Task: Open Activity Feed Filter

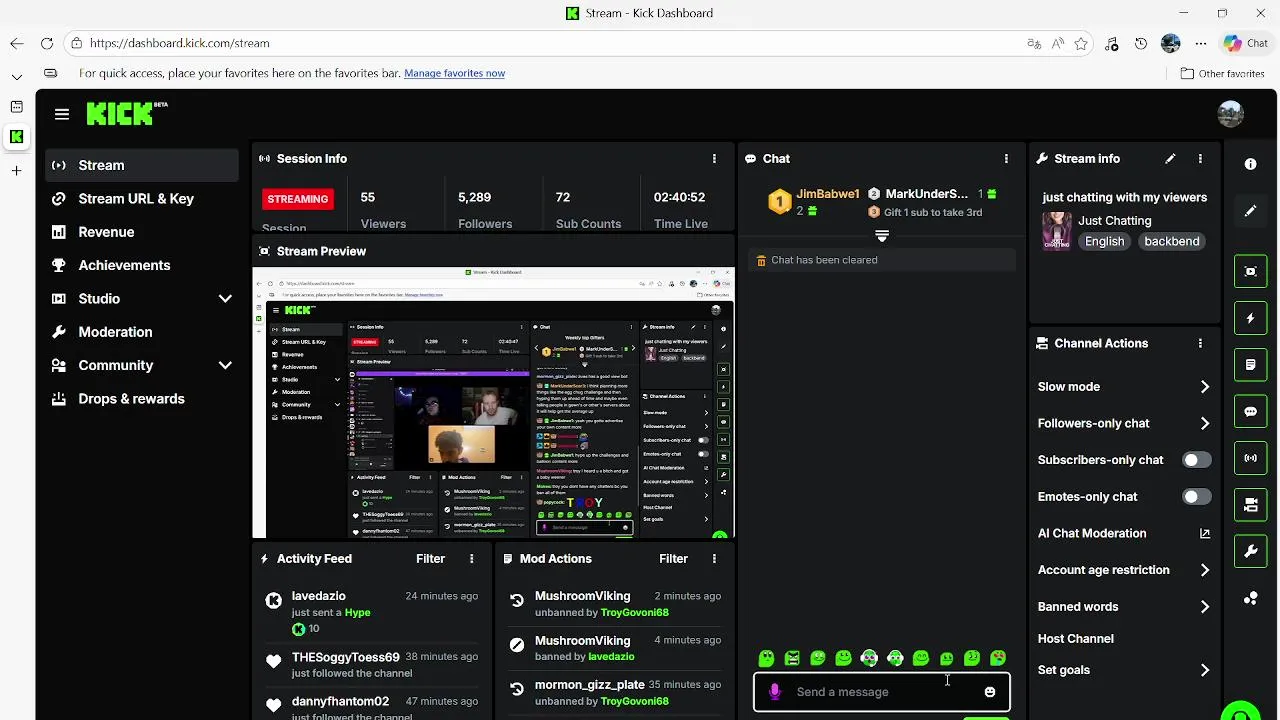Action: pos(430,559)
